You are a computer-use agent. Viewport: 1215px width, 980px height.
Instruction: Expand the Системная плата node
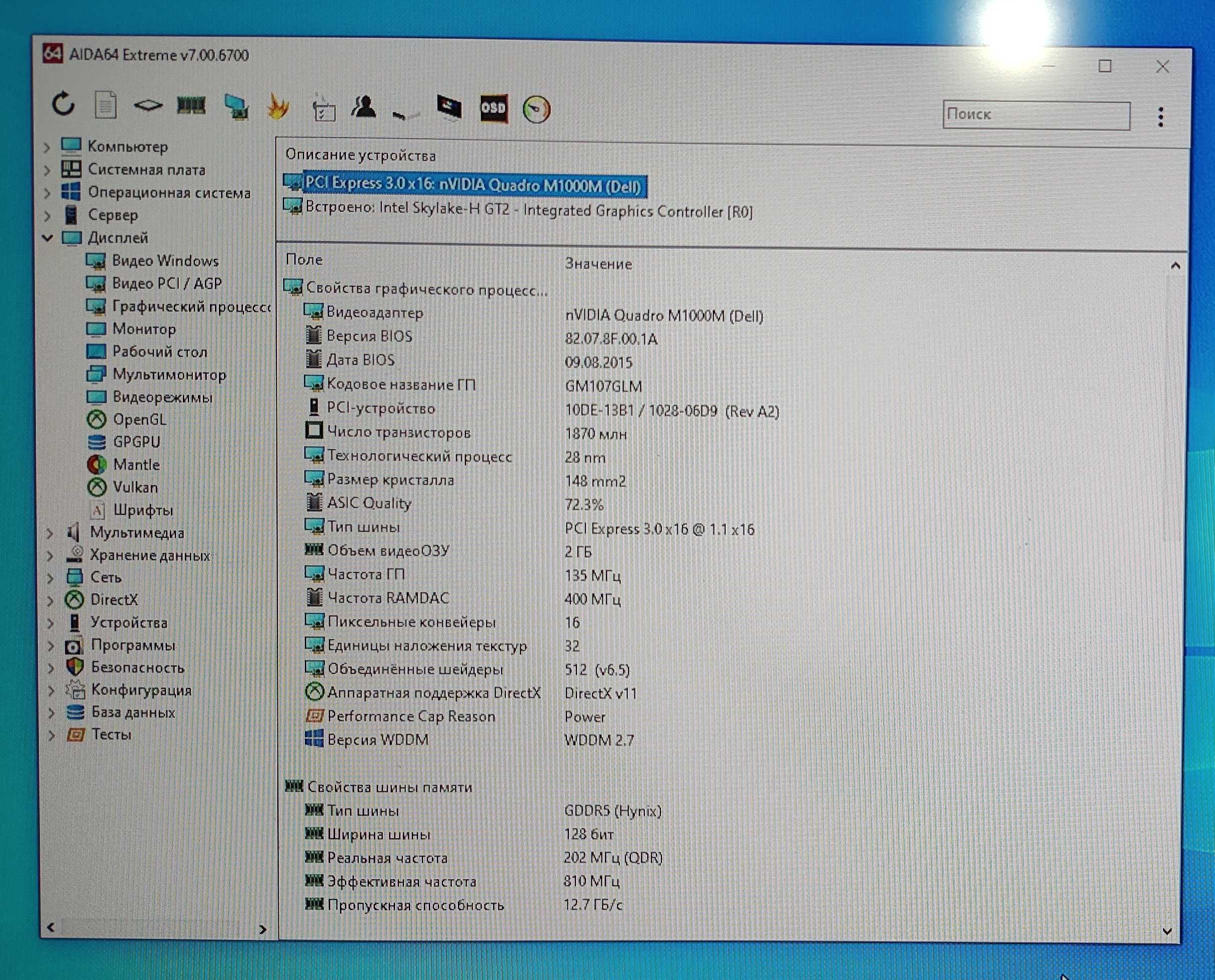click(47, 170)
